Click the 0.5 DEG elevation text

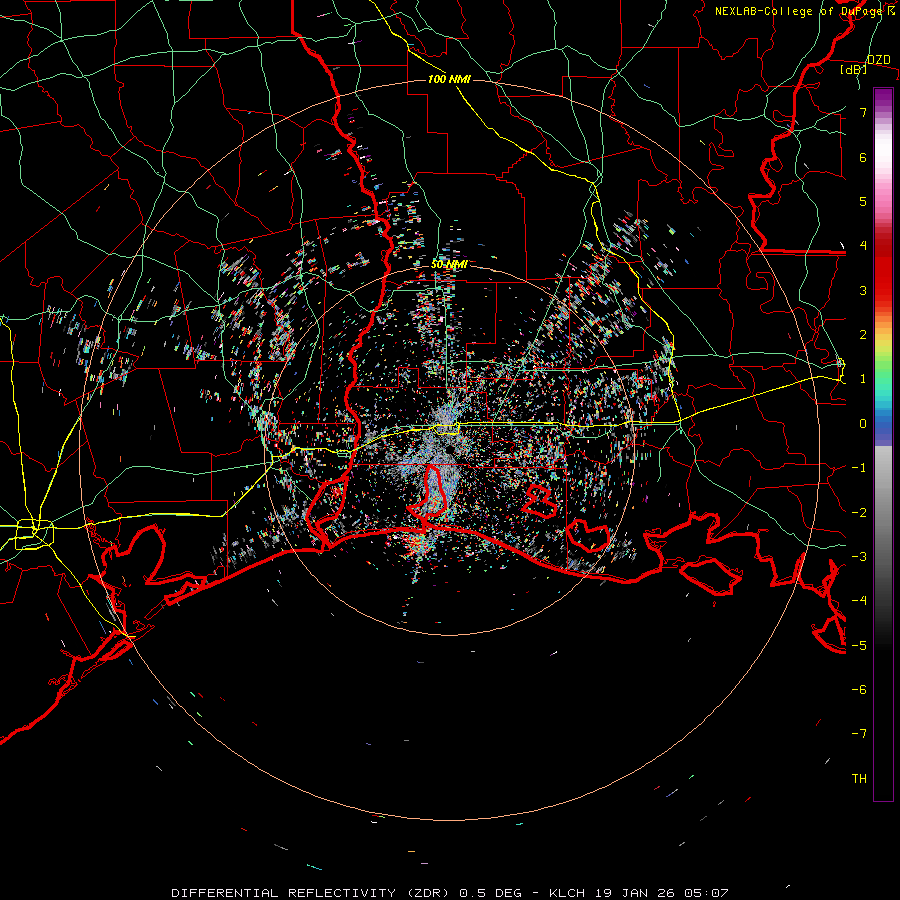491,893
